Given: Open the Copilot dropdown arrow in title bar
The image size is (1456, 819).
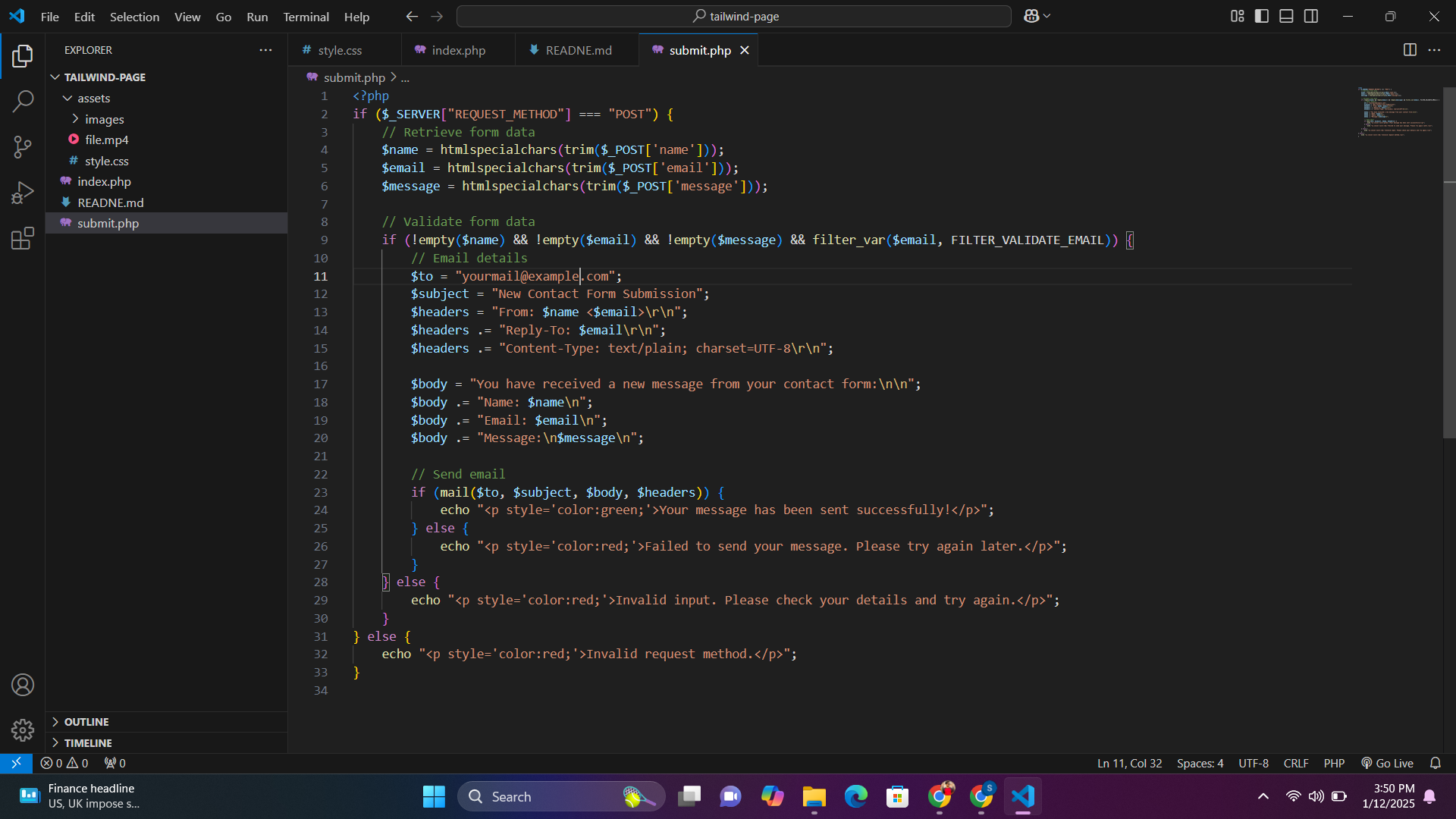Looking at the screenshot, I should click(1047, 16).
